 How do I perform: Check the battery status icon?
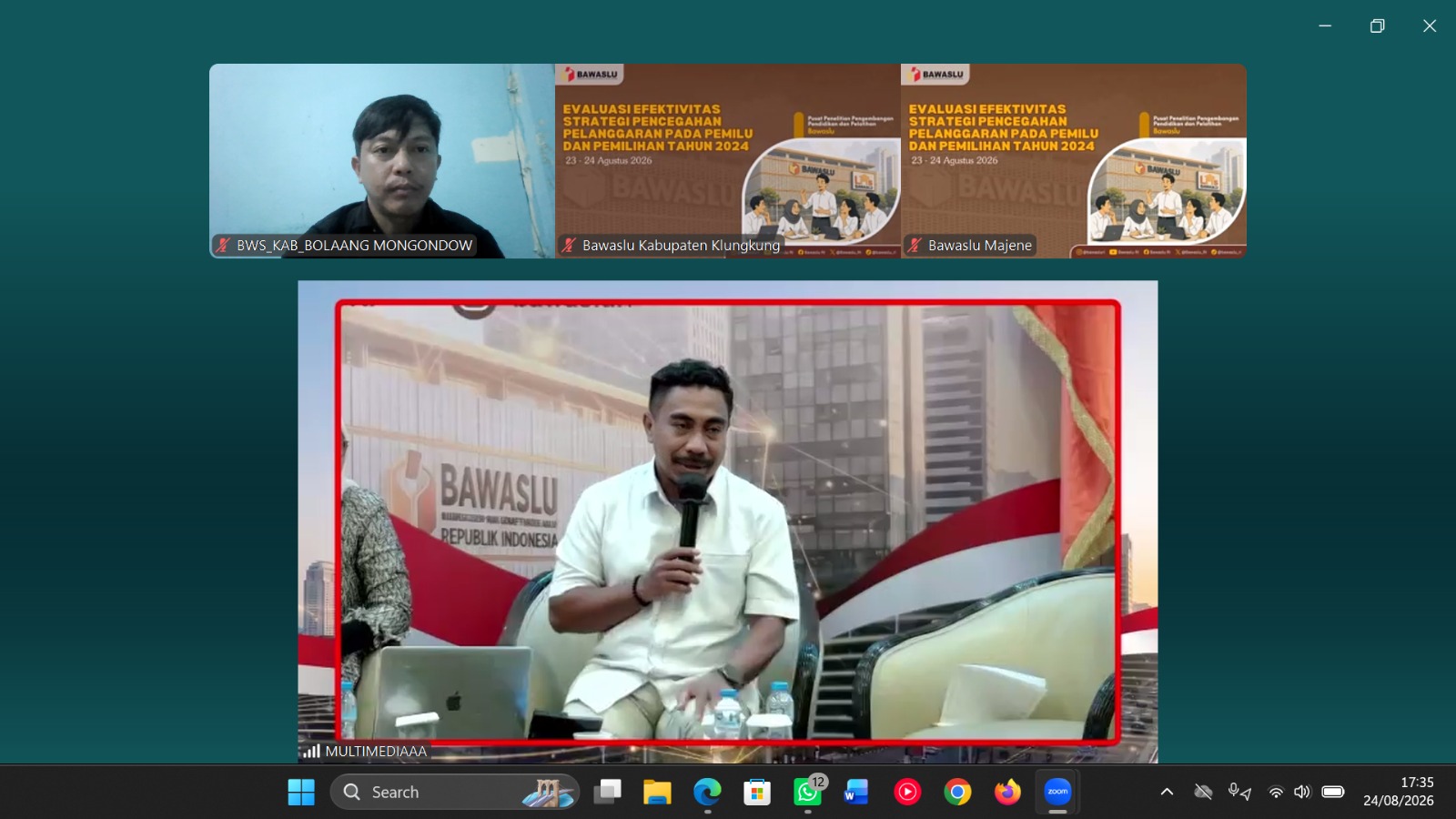tap(1333, 792)
